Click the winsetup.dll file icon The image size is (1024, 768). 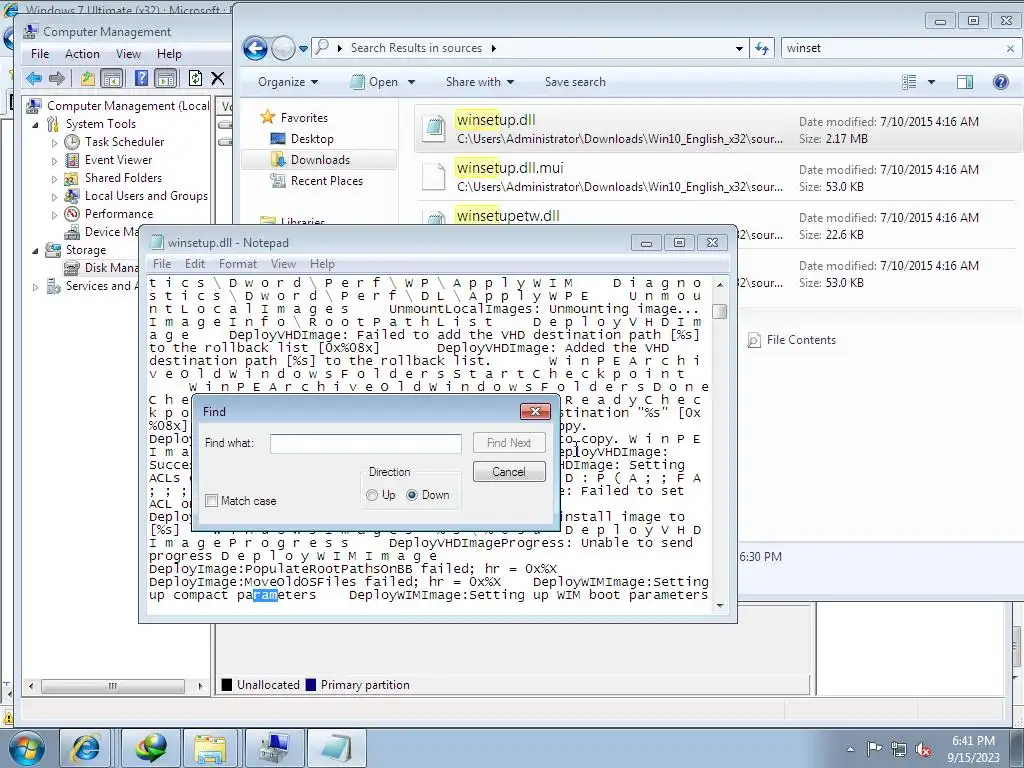pyautogui.click(x=434, y=128)
